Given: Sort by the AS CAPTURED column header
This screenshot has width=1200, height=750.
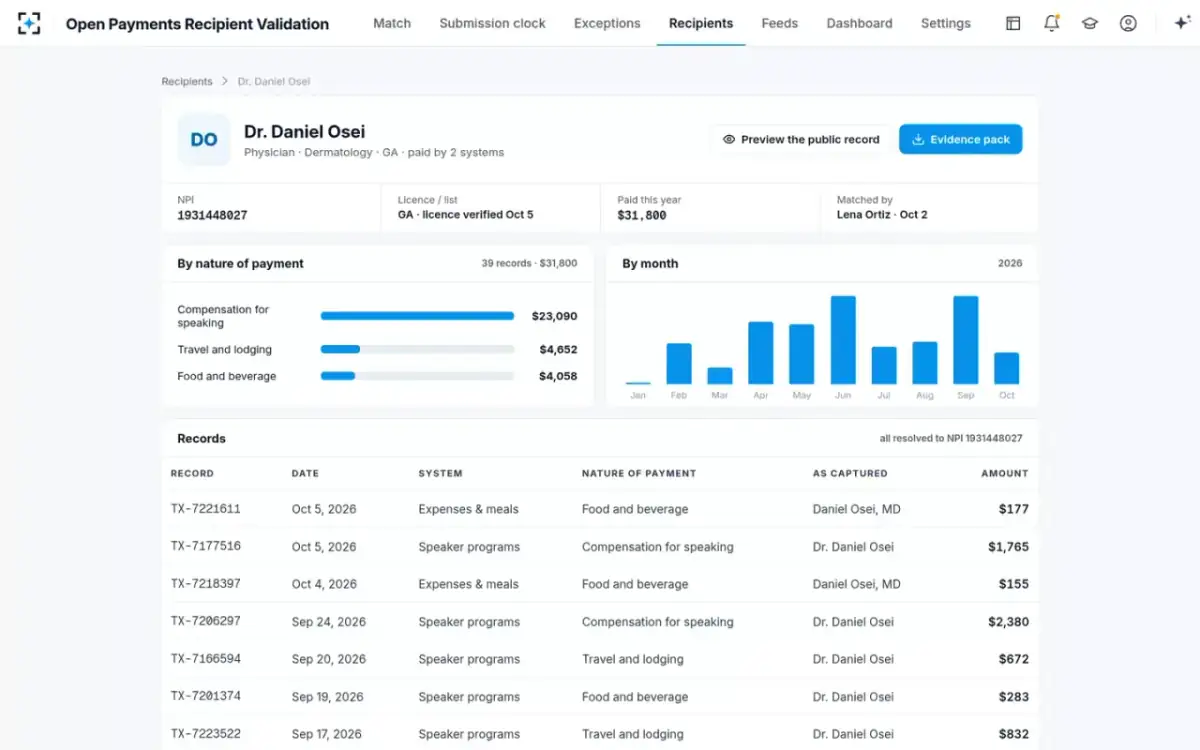Looking at the screenshot, I should (x=850, y=473).
